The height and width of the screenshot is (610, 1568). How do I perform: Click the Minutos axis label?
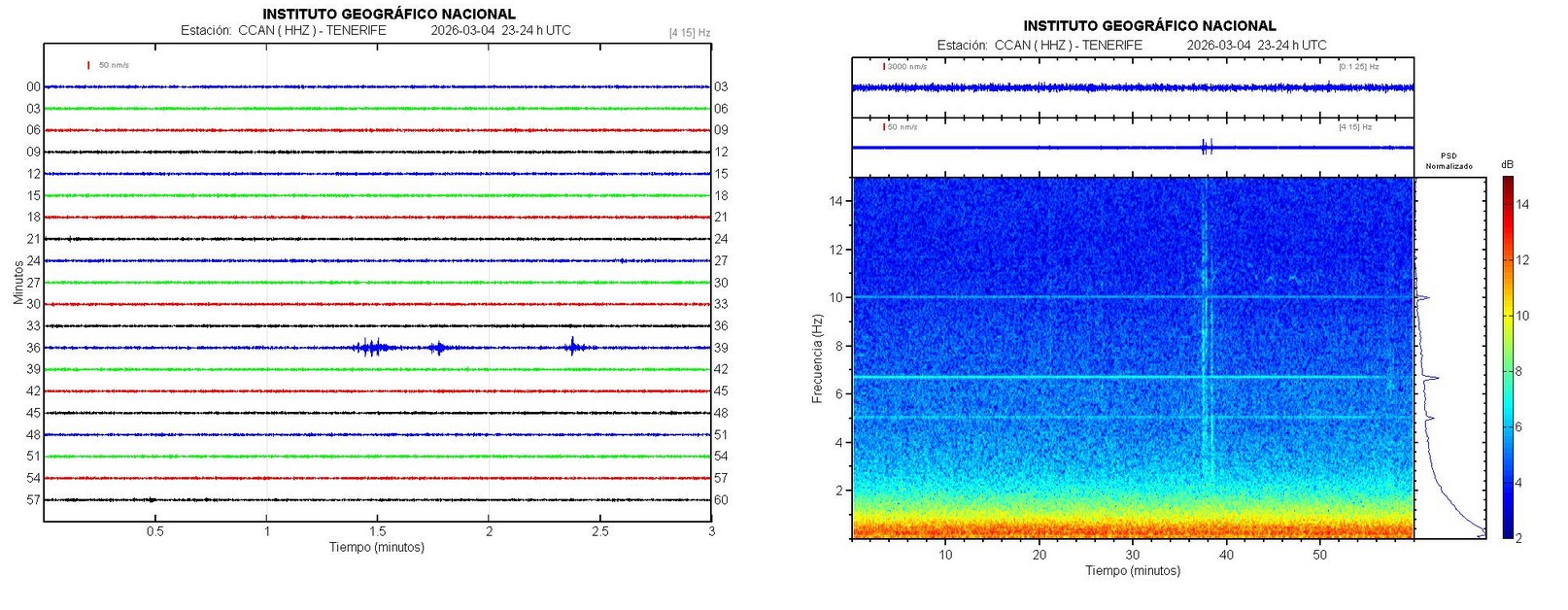click(17, 282)
